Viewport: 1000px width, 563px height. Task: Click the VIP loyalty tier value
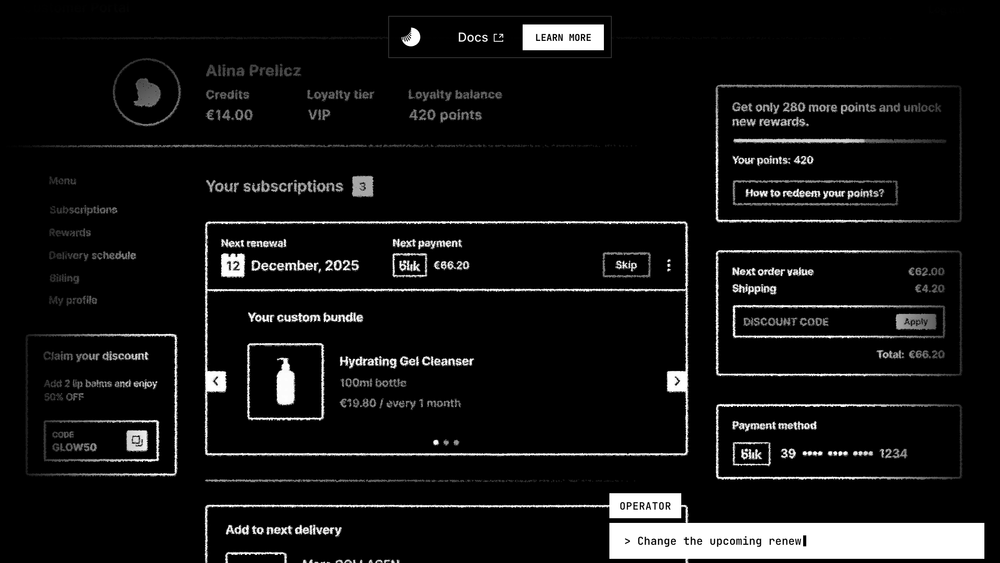point(319,115)
